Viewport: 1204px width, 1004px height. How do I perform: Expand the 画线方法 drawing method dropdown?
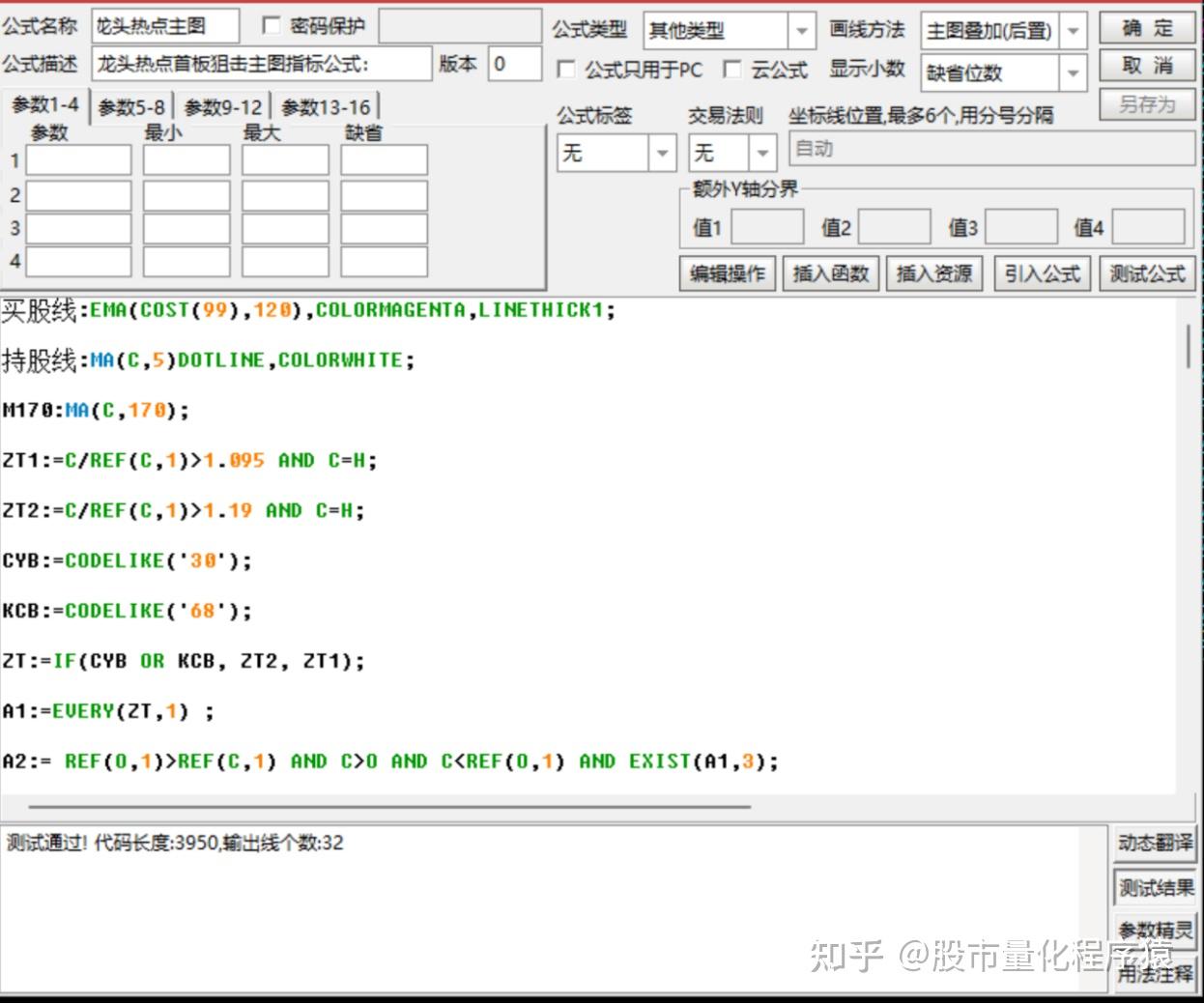pyautogui.click(x=1073, y=31)
